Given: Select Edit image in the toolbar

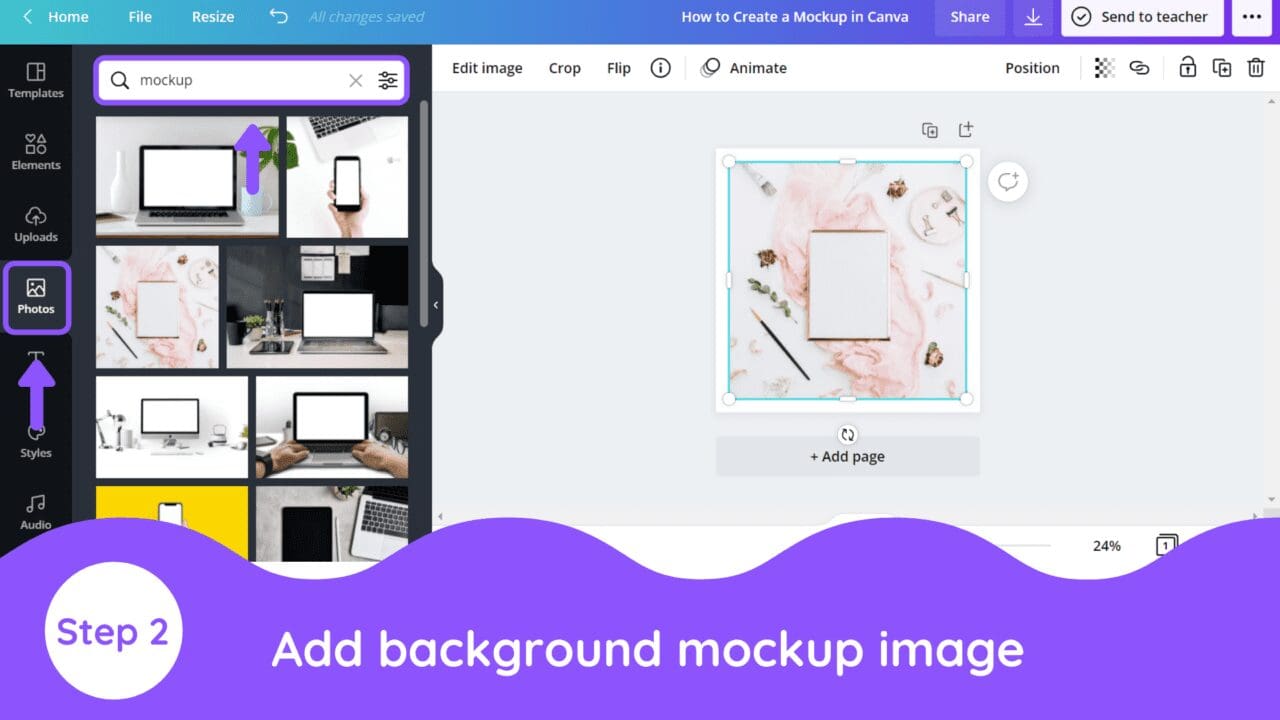Looking at the screenshot, I should click(x=487, y=68).
